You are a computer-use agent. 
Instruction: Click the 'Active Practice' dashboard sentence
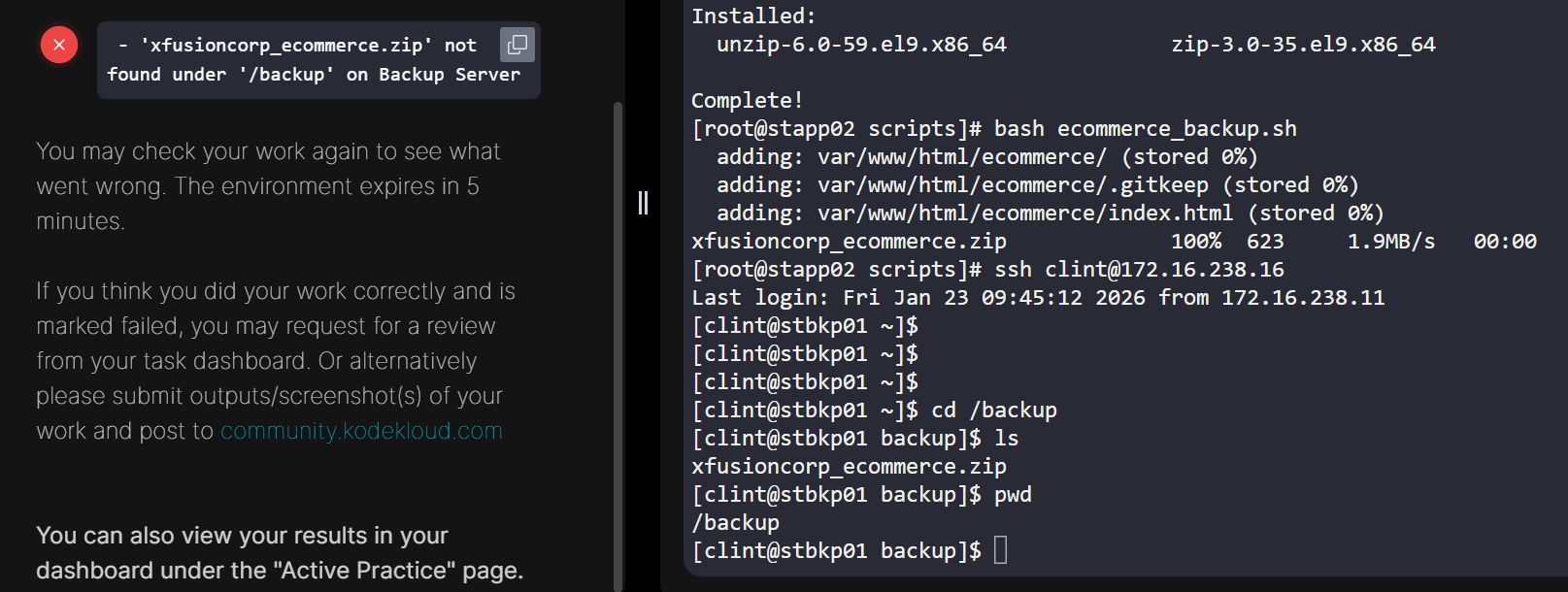(x=280, y=553)
